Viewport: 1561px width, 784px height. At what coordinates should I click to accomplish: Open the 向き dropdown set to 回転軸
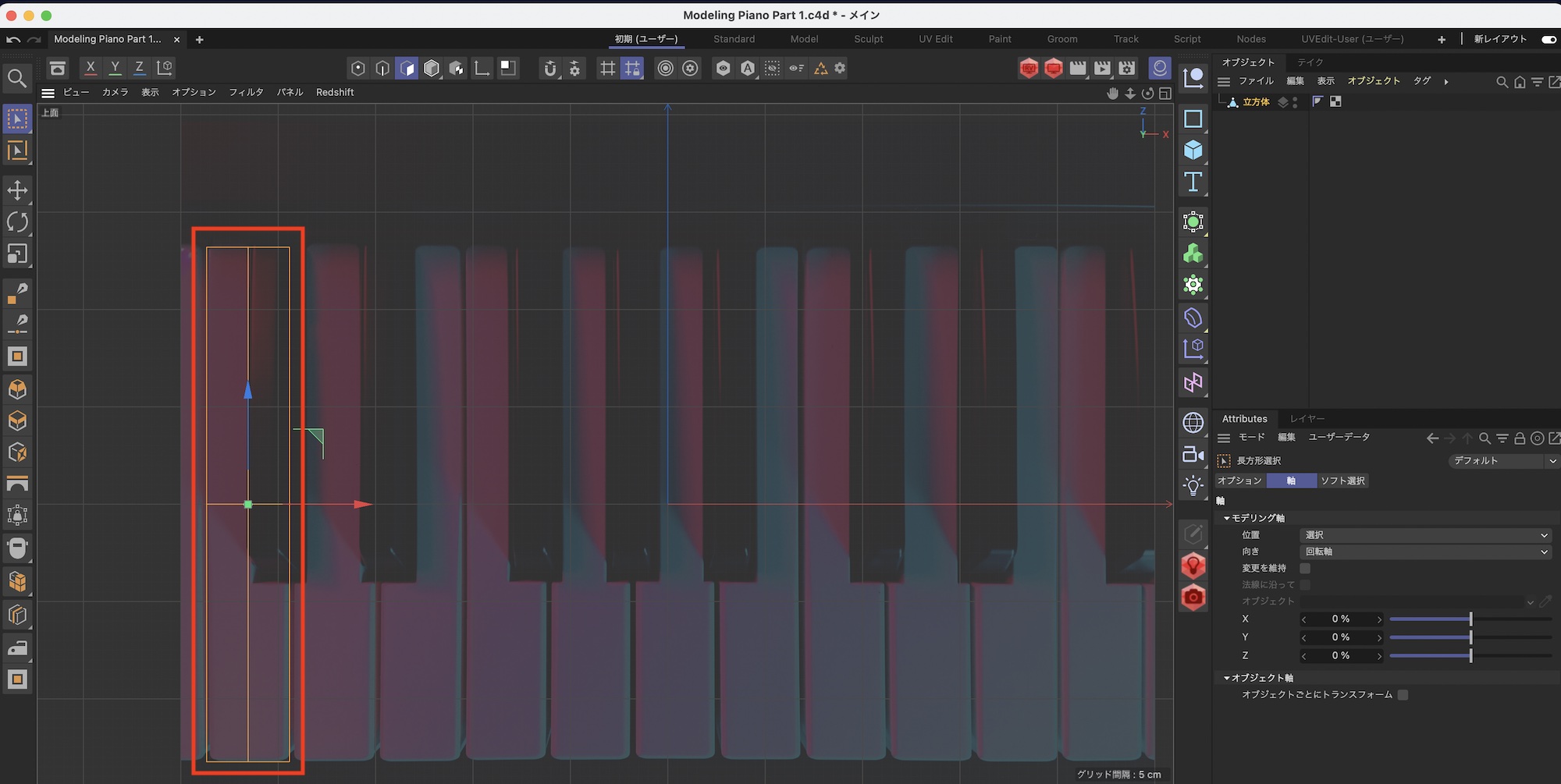(1425, 552)
